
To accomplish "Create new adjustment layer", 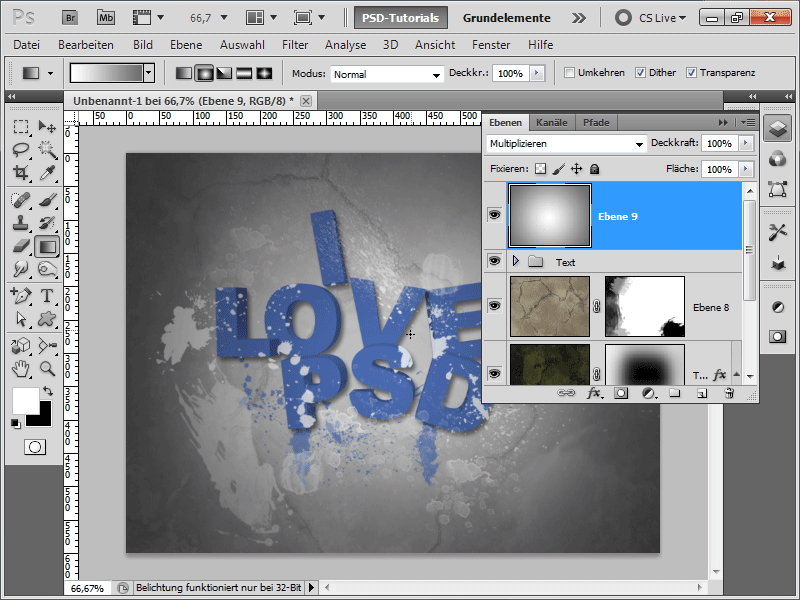I will (648, 393).
